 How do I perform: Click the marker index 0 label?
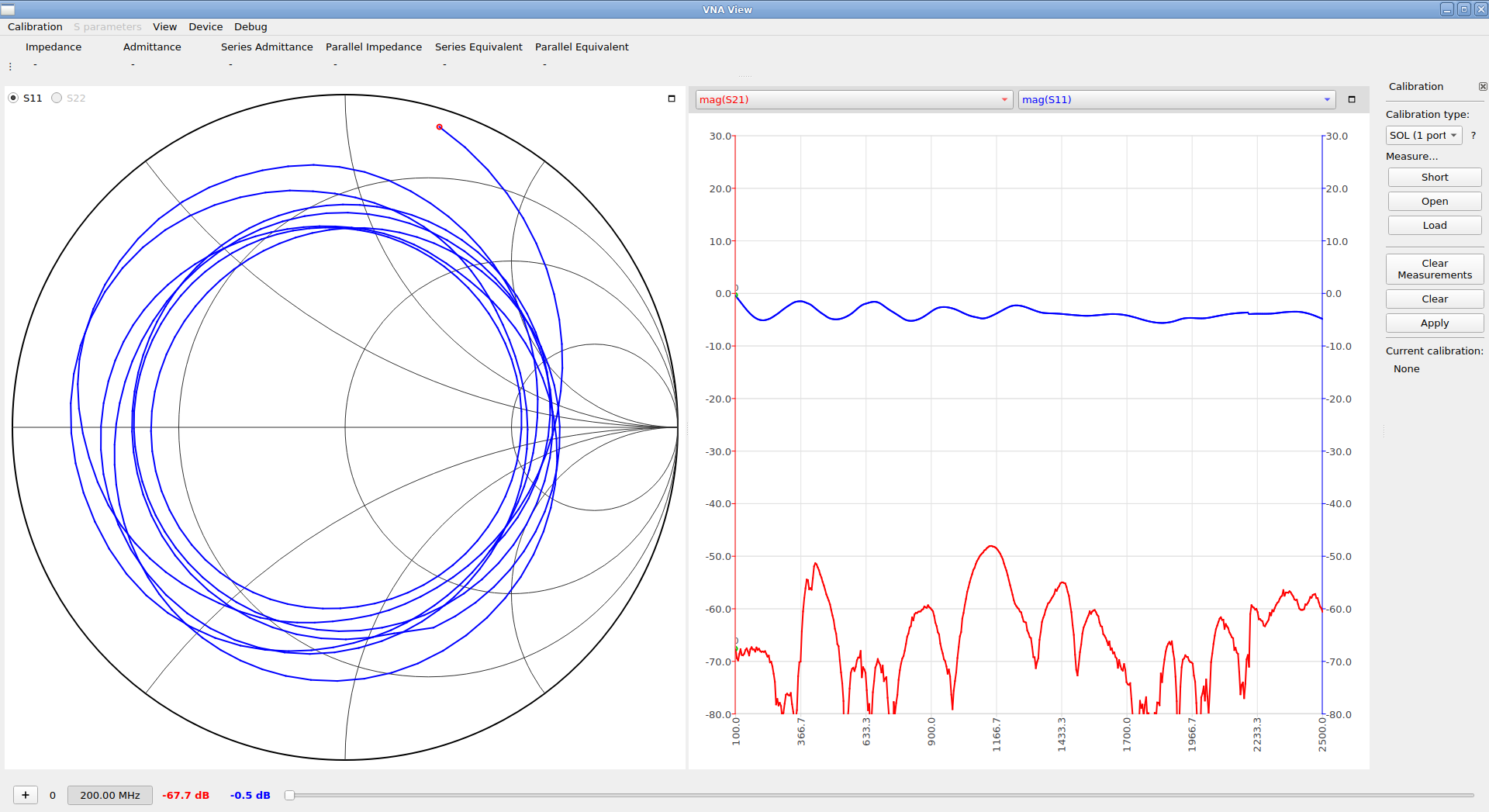[53, 795]
